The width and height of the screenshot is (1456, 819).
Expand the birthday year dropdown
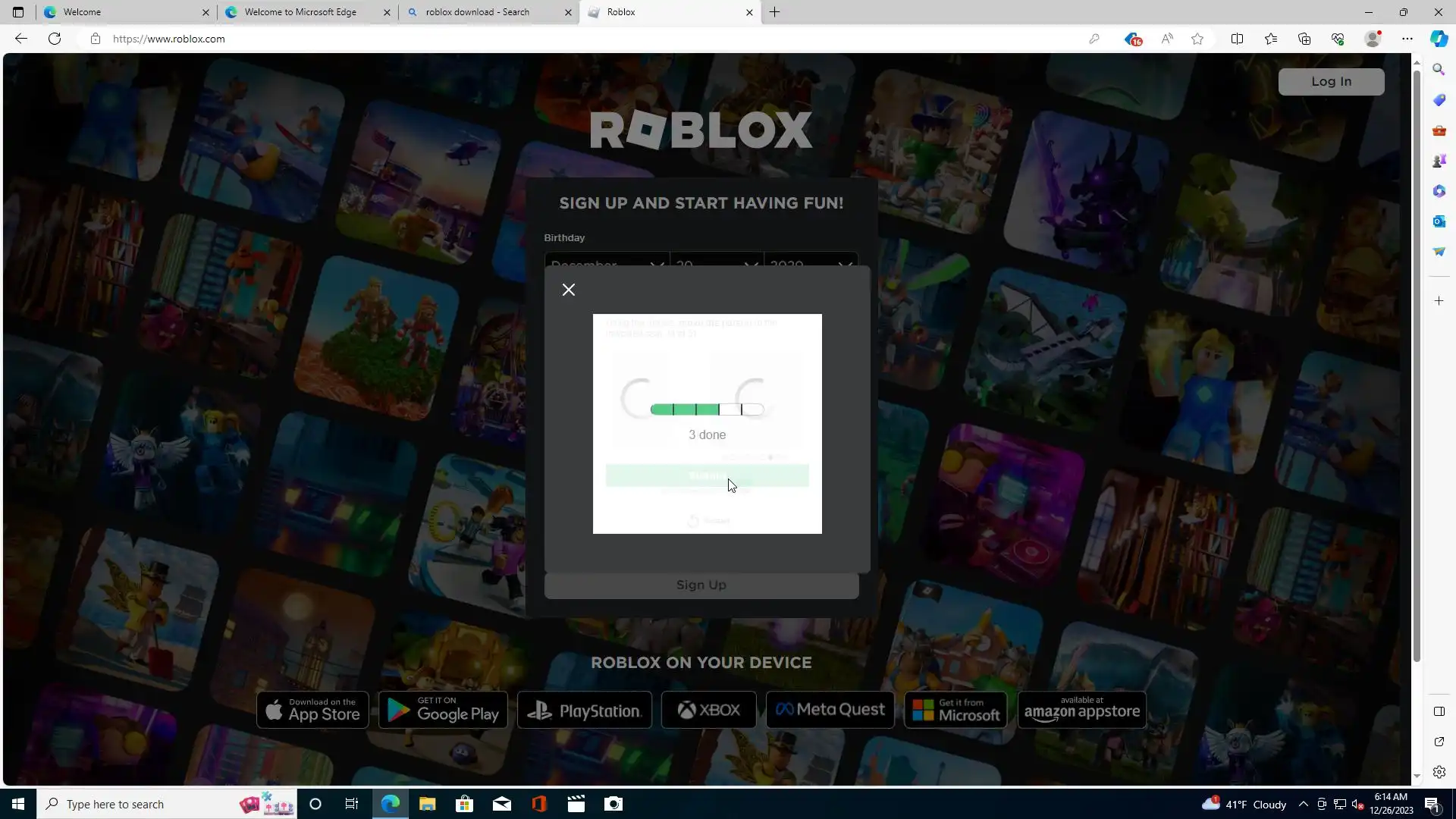click(811, 262)
